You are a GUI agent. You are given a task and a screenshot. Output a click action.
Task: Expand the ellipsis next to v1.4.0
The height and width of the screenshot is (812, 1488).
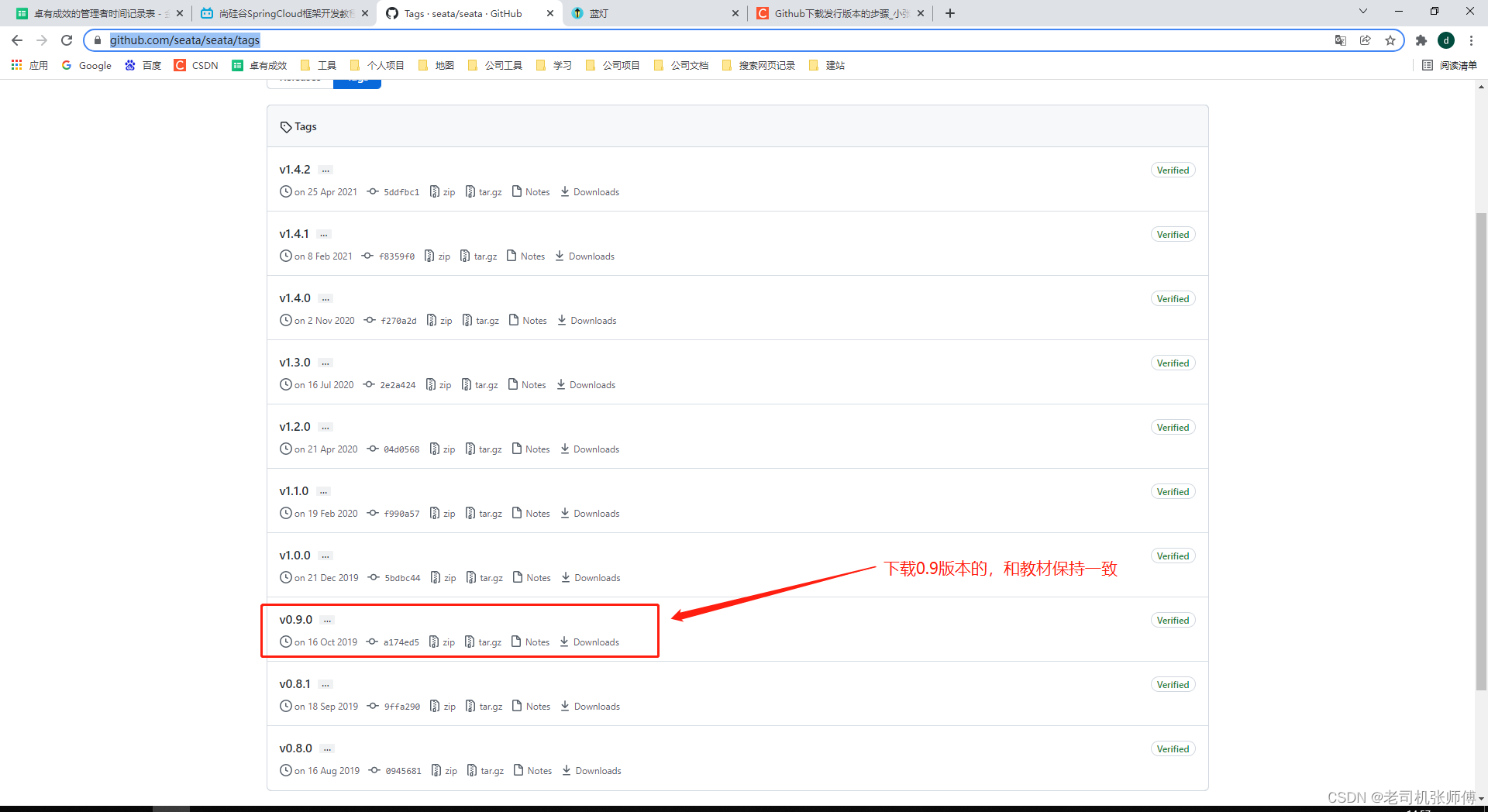[325, 298]
